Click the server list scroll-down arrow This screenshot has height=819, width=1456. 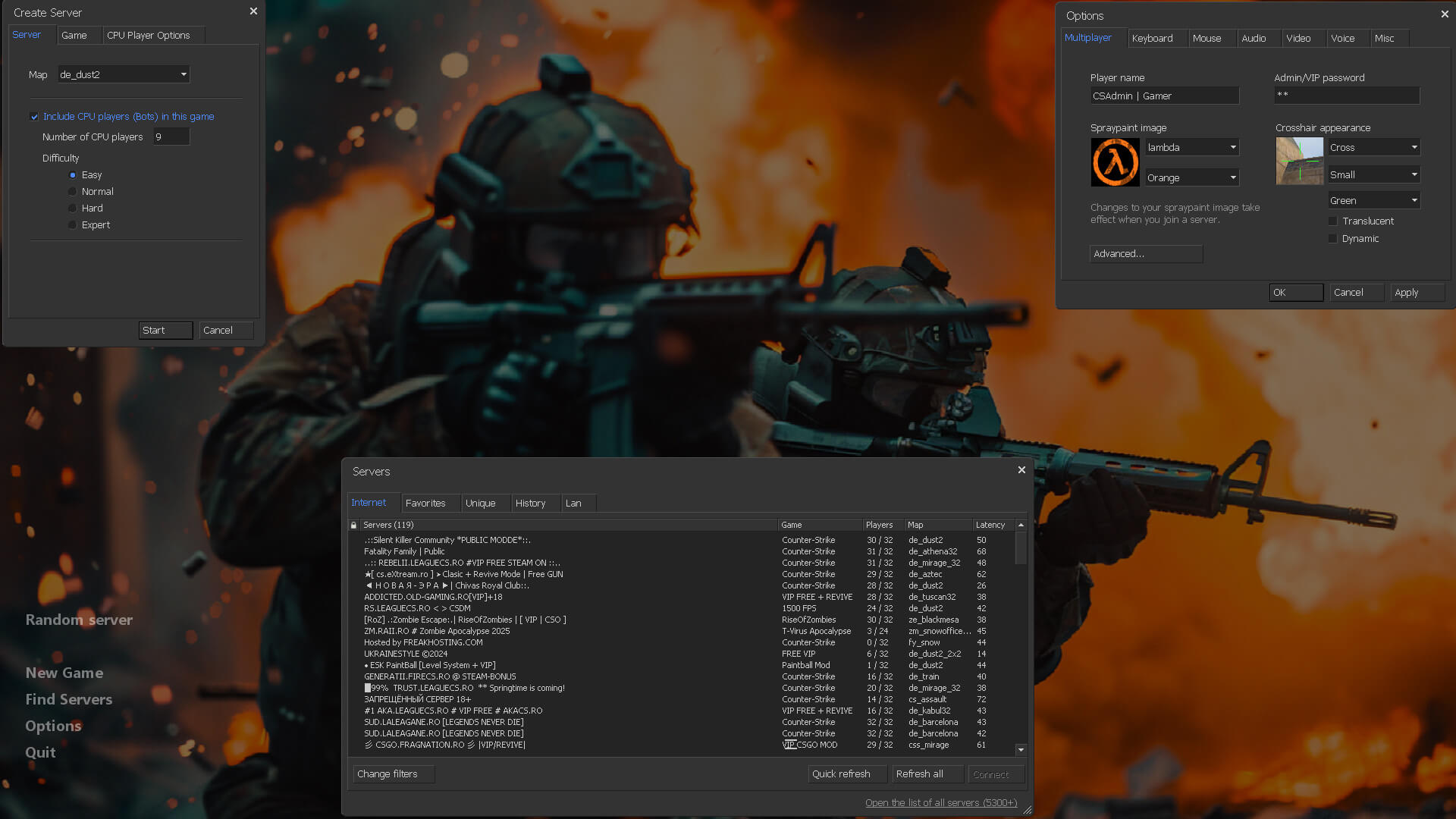point(1021,750)
